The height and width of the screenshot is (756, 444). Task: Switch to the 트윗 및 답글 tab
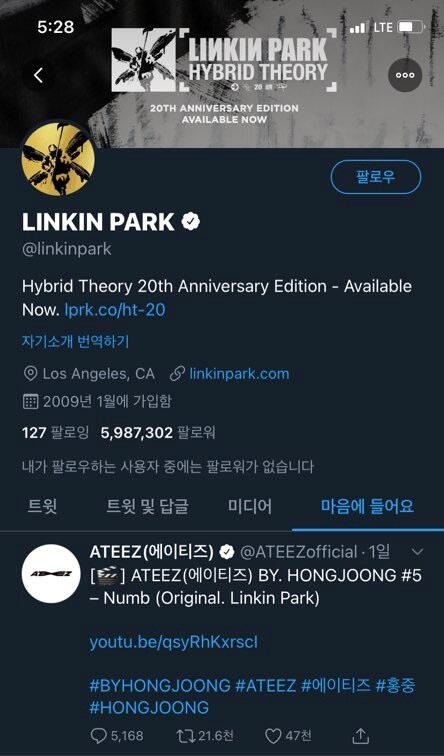148,506
